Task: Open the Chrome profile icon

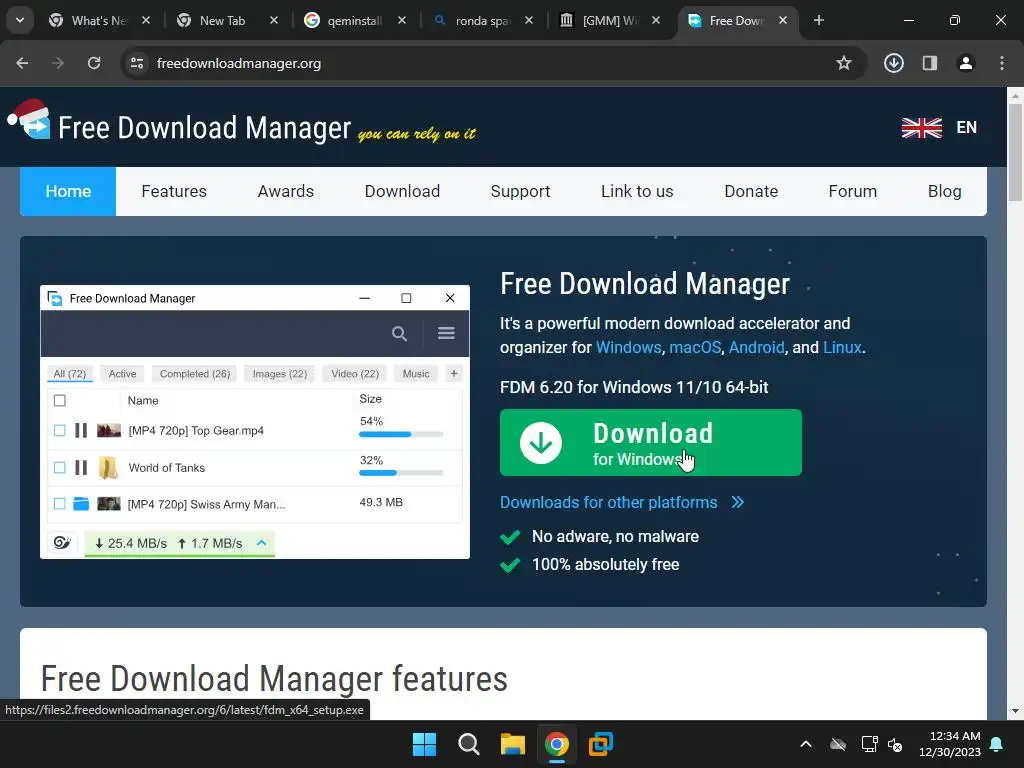Action: [966, 63]
